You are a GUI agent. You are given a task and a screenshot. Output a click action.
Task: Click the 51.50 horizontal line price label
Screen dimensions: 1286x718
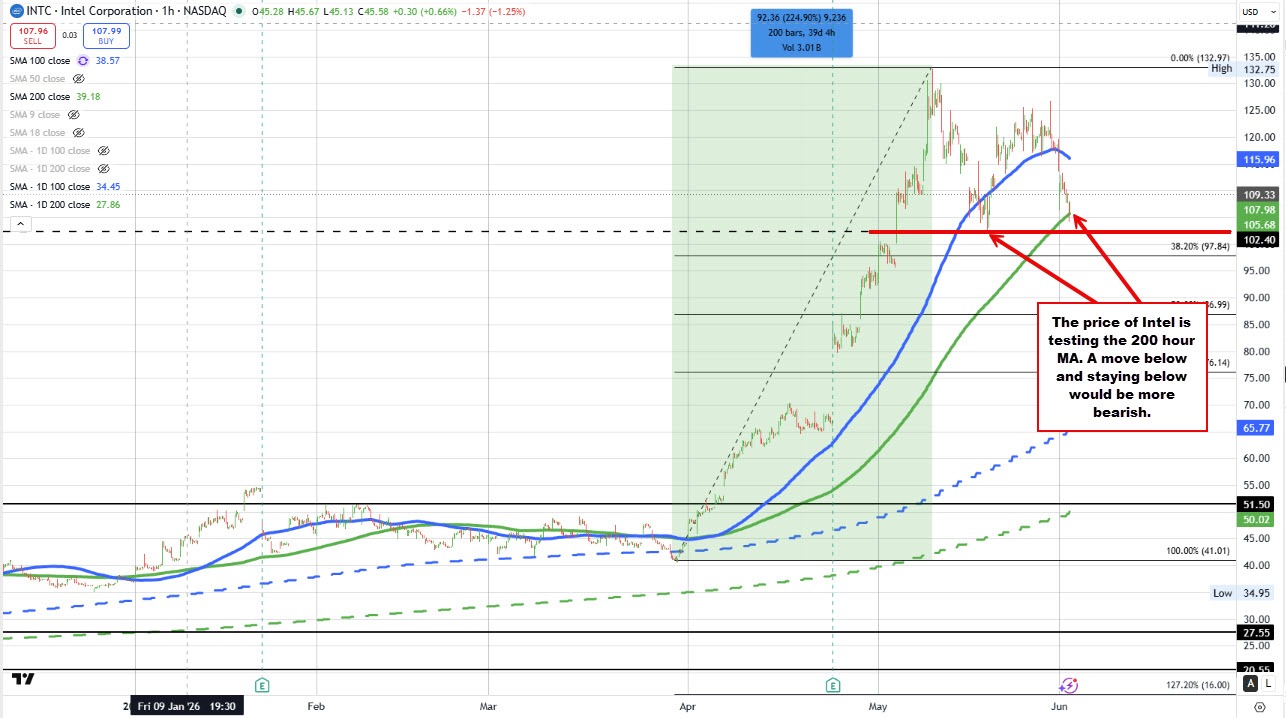(x=1257, y=505)
